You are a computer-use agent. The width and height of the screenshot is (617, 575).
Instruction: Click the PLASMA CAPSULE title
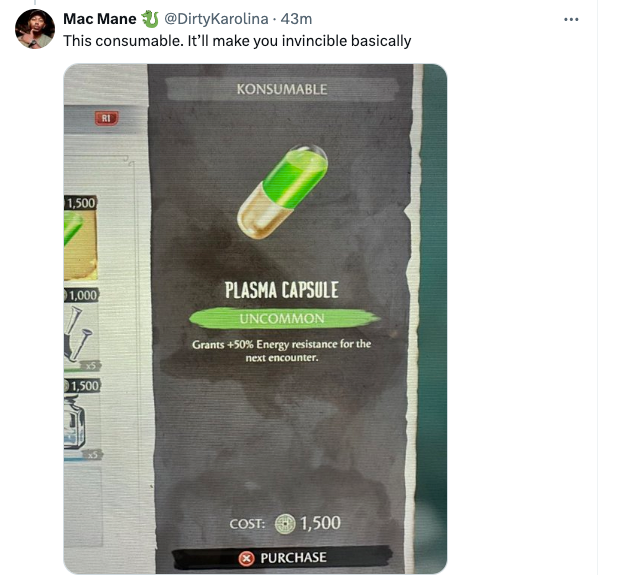pyautogui.click(x=282, y=290)
